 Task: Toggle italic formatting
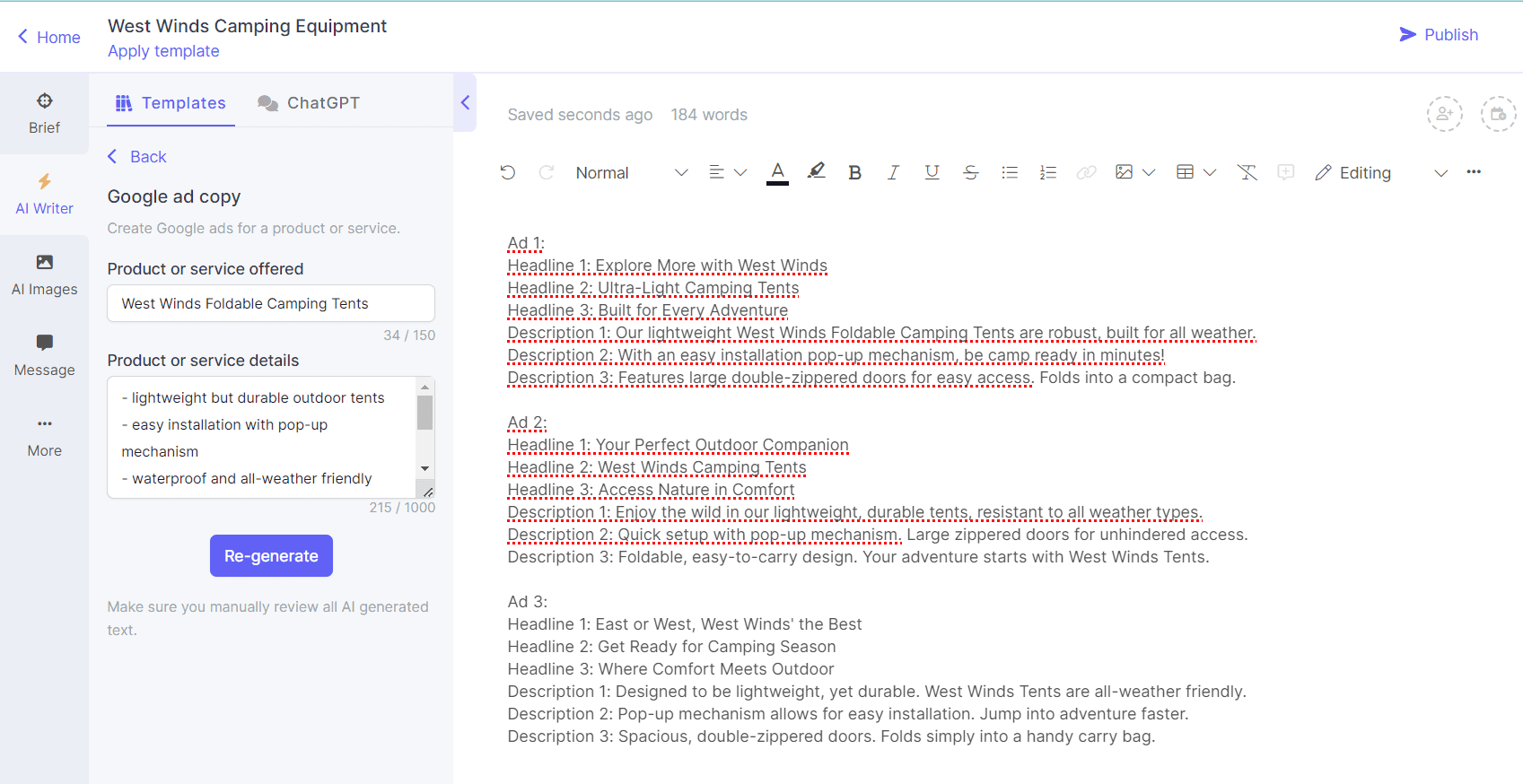tap(893, 172)
